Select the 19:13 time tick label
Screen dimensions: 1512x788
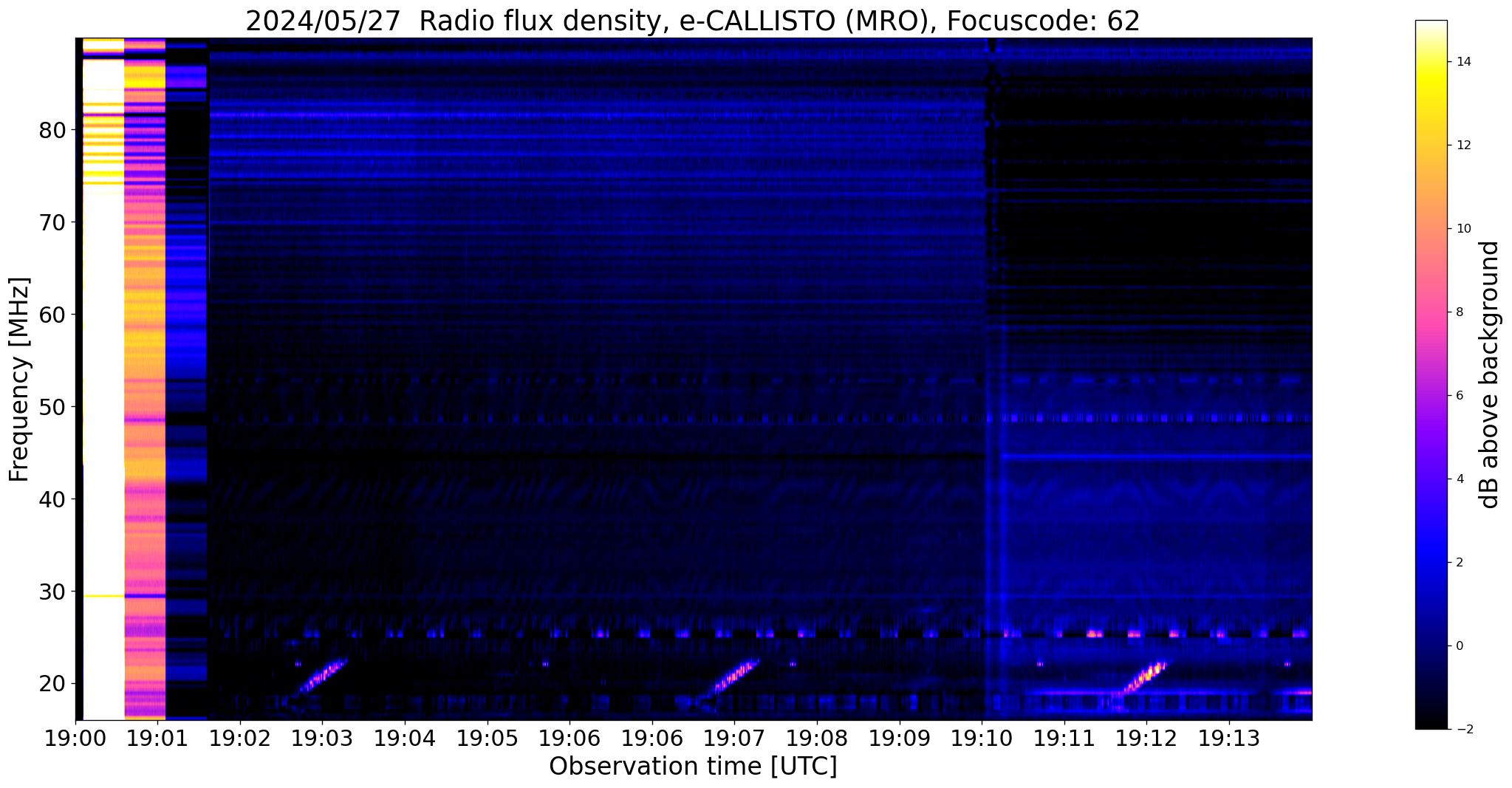(1229, 739)
